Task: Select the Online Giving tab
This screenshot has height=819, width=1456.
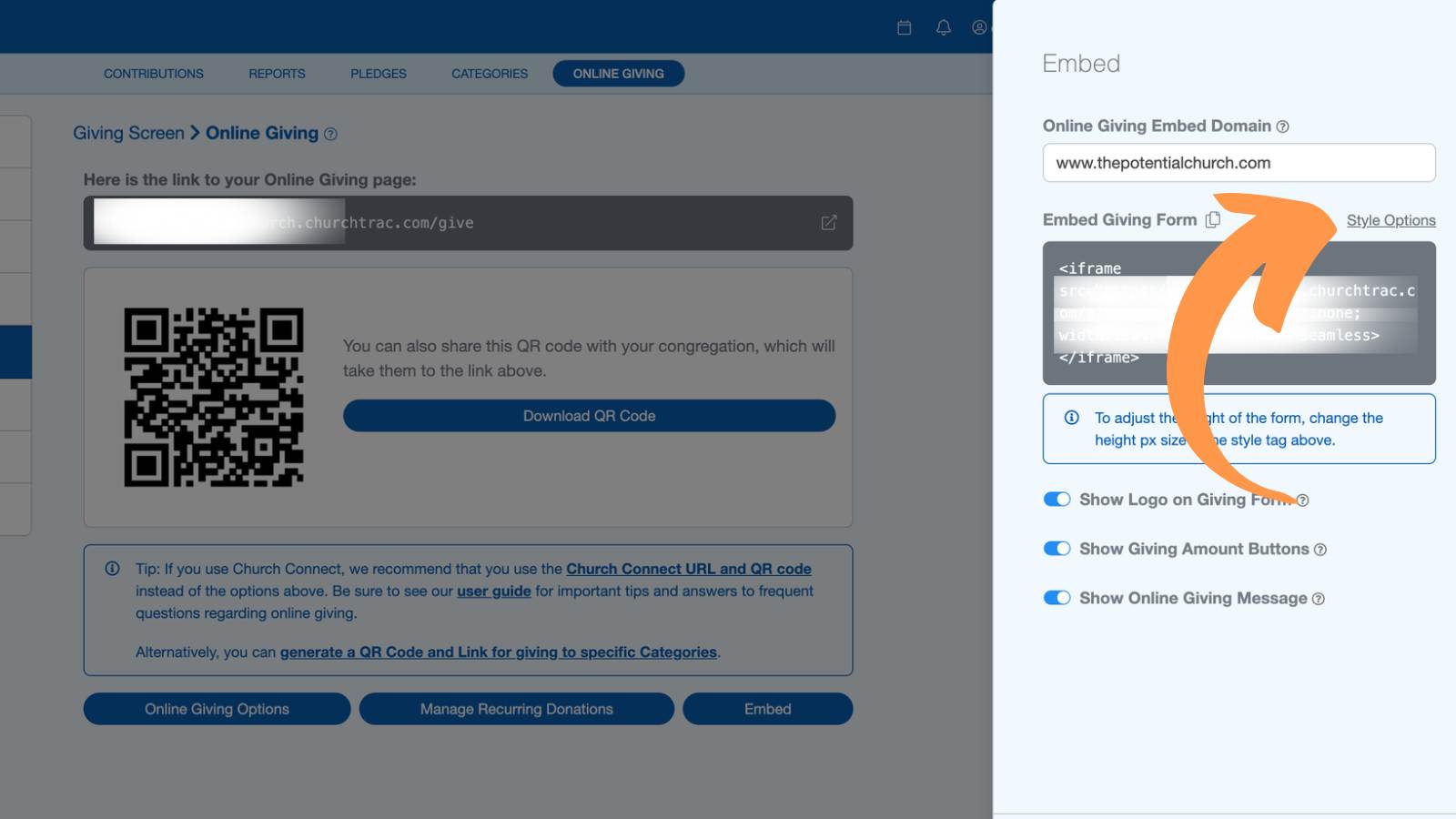Action: (x=619, y=74)
